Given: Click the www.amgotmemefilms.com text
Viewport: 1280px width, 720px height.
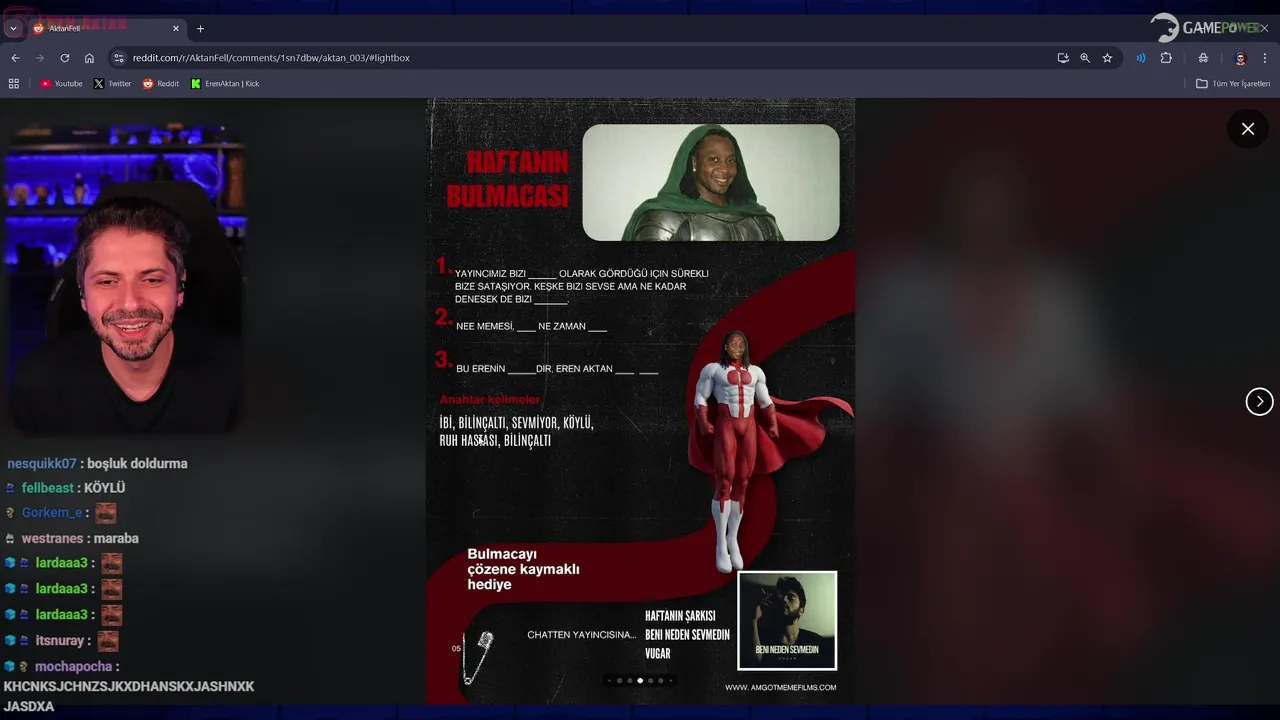Looking at the screenshot, I should tap(781, 687).
